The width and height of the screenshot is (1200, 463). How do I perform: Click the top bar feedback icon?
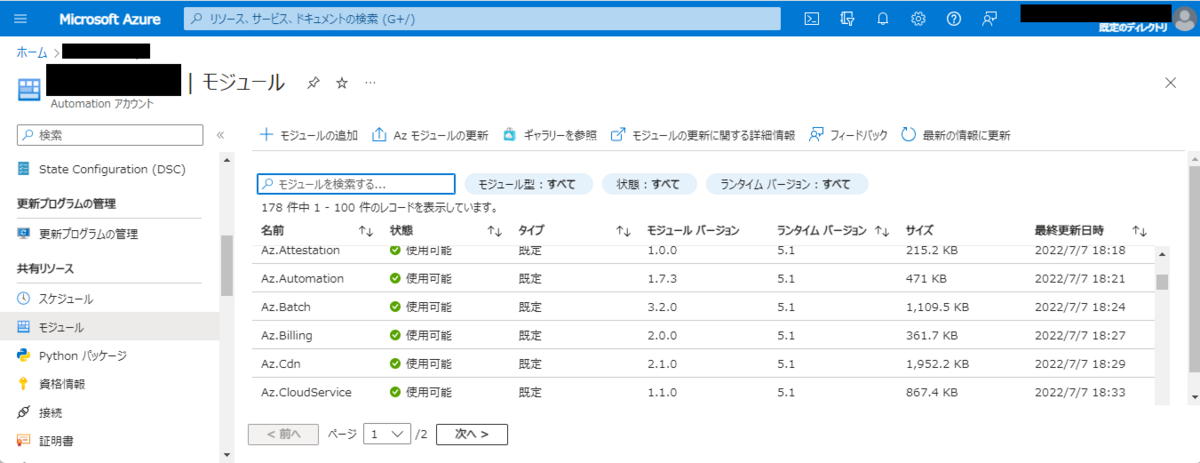(989, 19)
